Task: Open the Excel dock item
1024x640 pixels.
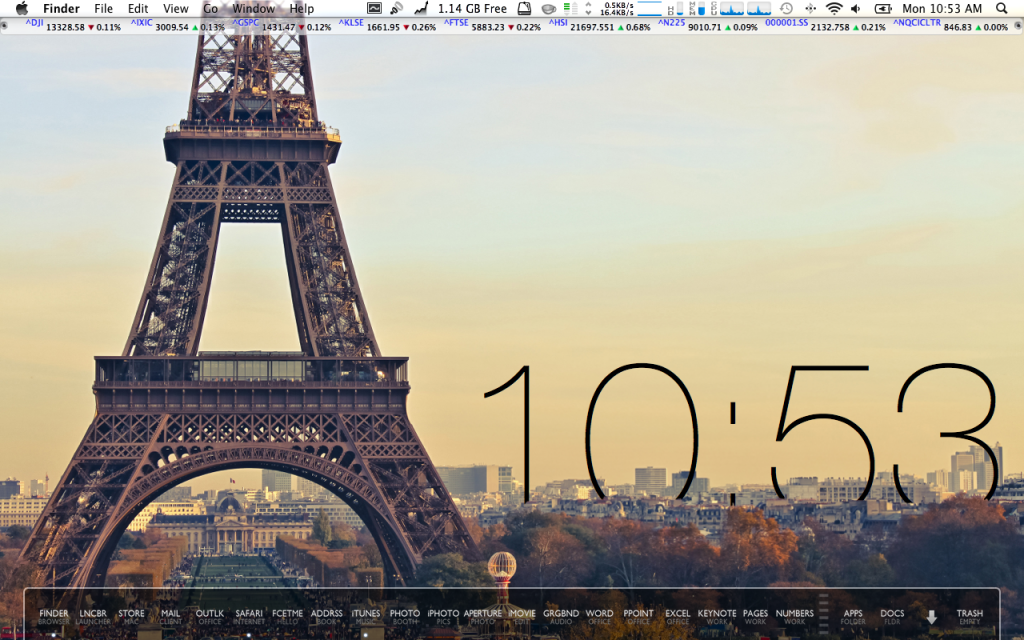Action: [677, 616]
